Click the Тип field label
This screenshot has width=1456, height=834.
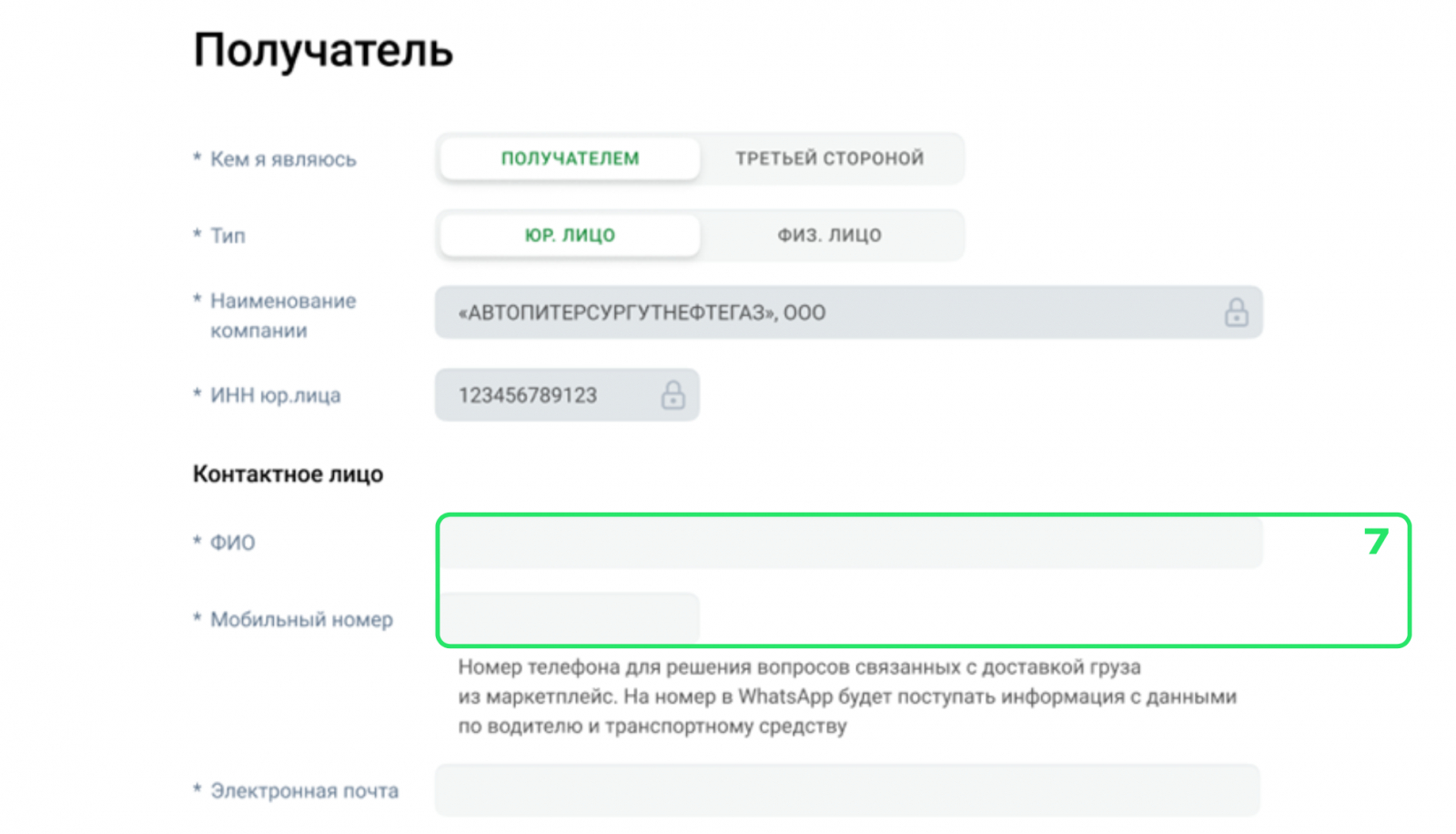click(227, 236)
